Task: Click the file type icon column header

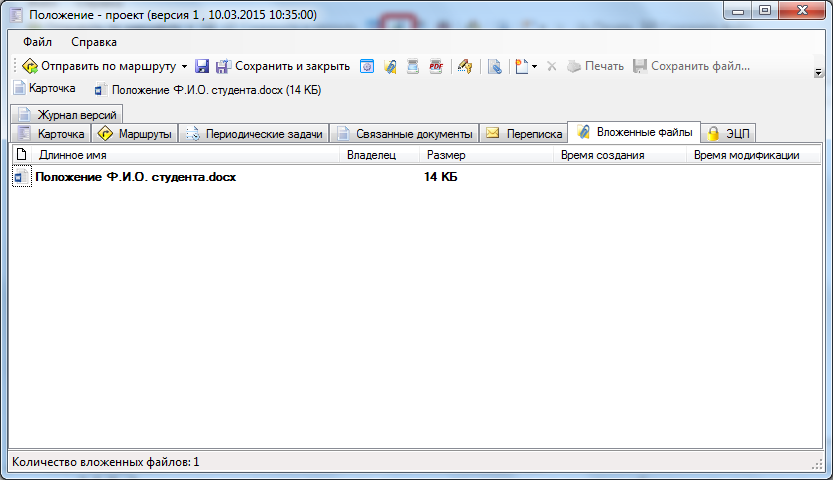Action: pos(21,155)
